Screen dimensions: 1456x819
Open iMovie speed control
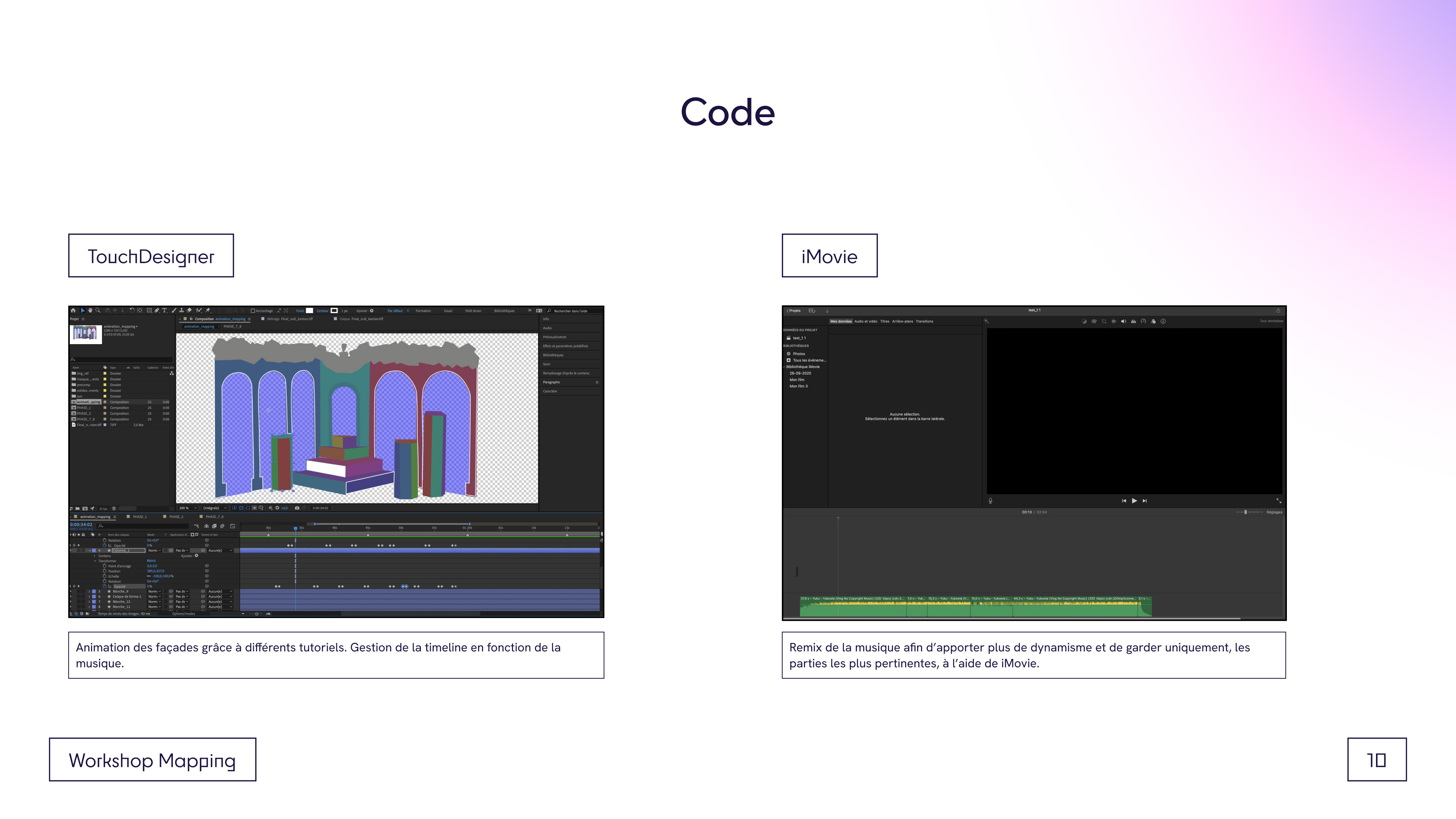pos(1144,322)
